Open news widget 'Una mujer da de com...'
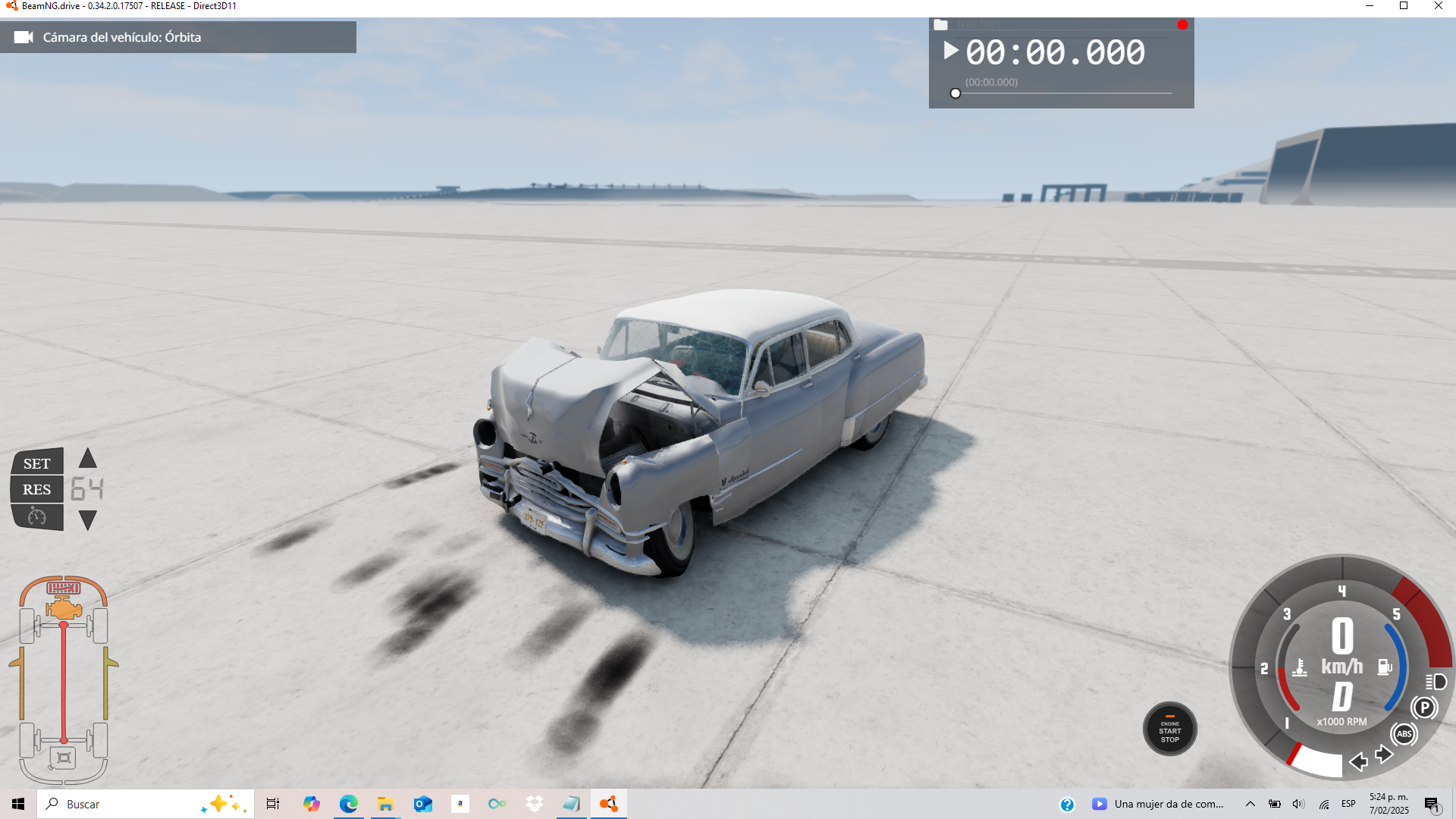Viewport: 1456px width, 819px height. pyautogui.click(x=1158, y=804)
